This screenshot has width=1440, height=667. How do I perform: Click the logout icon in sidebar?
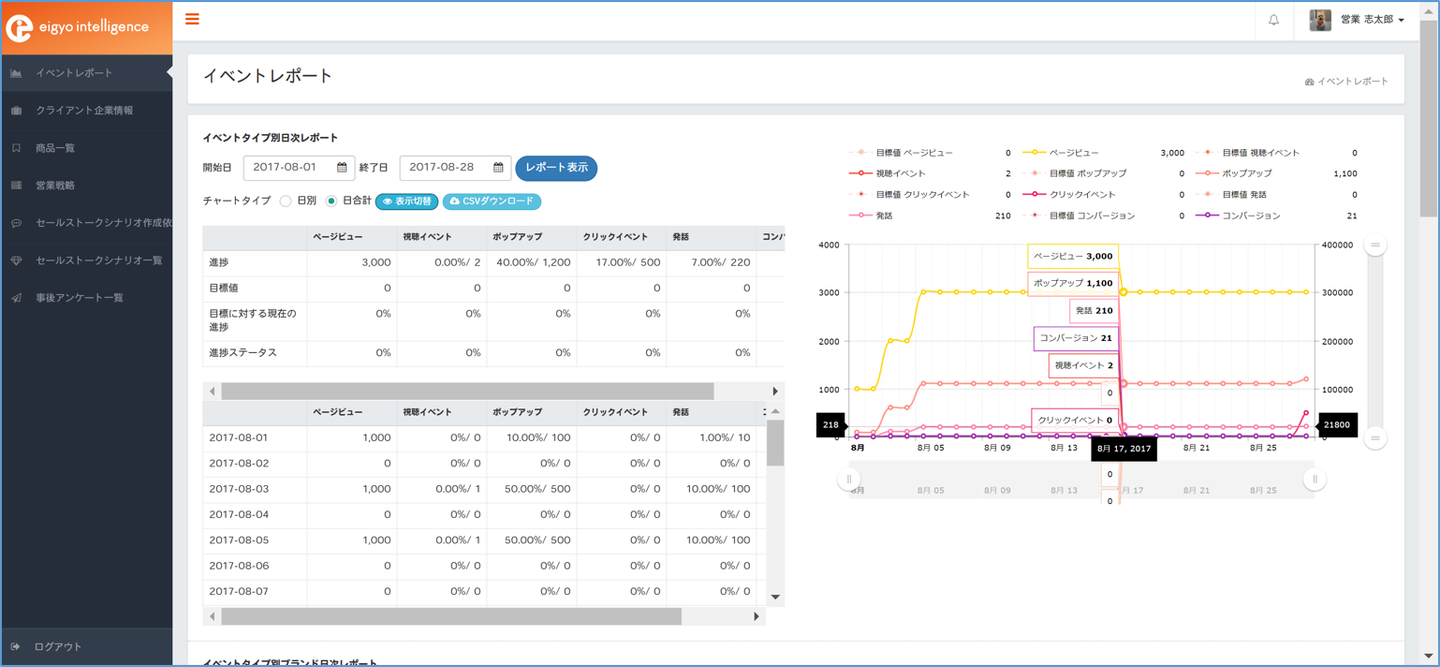click(x=16, y=647)
